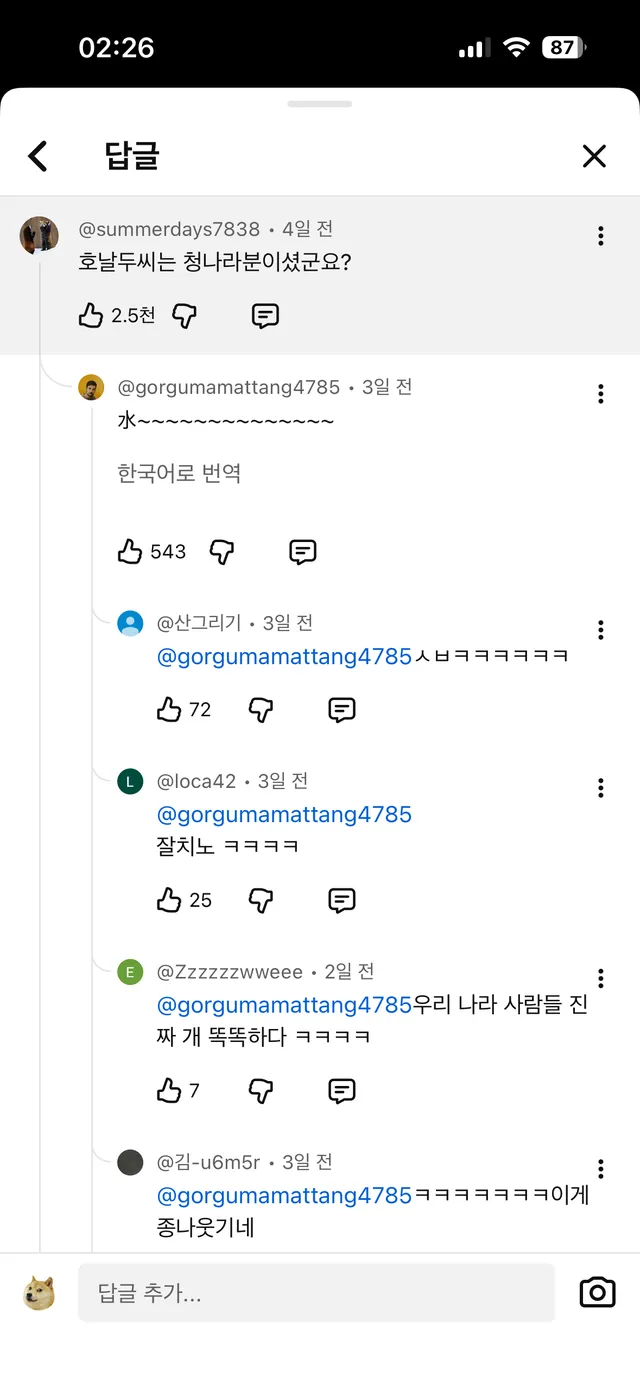640x1387 pixels.
Task: Tap the 답글 추가 reply input field
Action: pos(316,1293)
